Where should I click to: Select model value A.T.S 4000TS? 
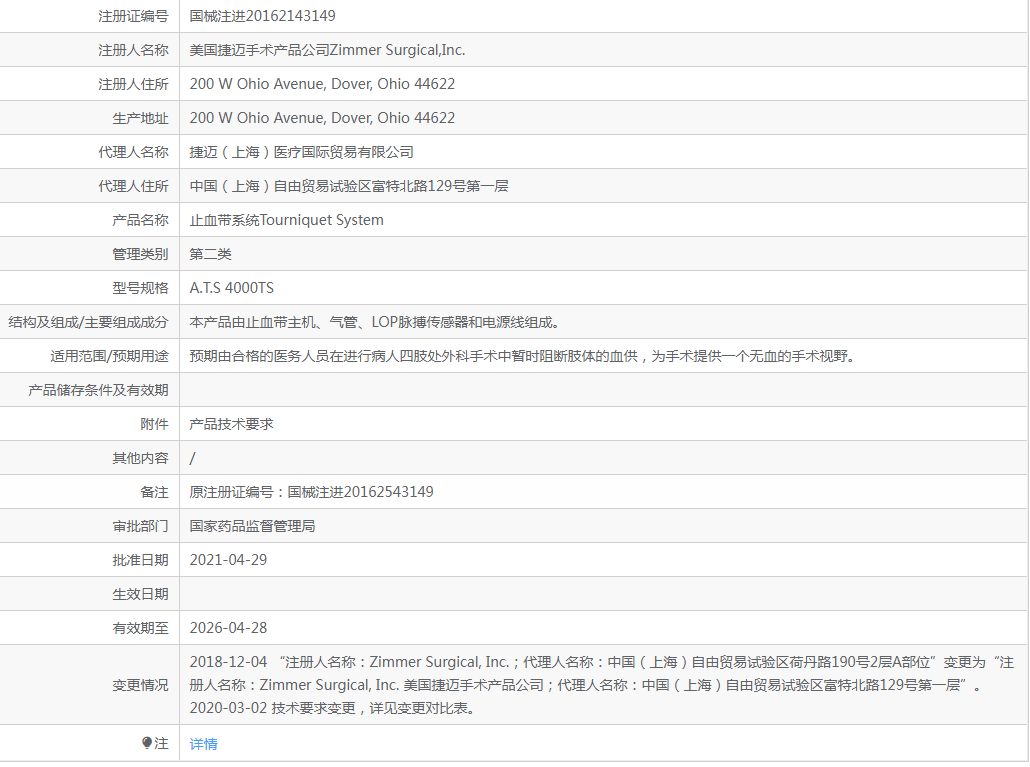(x=231, y=288)
